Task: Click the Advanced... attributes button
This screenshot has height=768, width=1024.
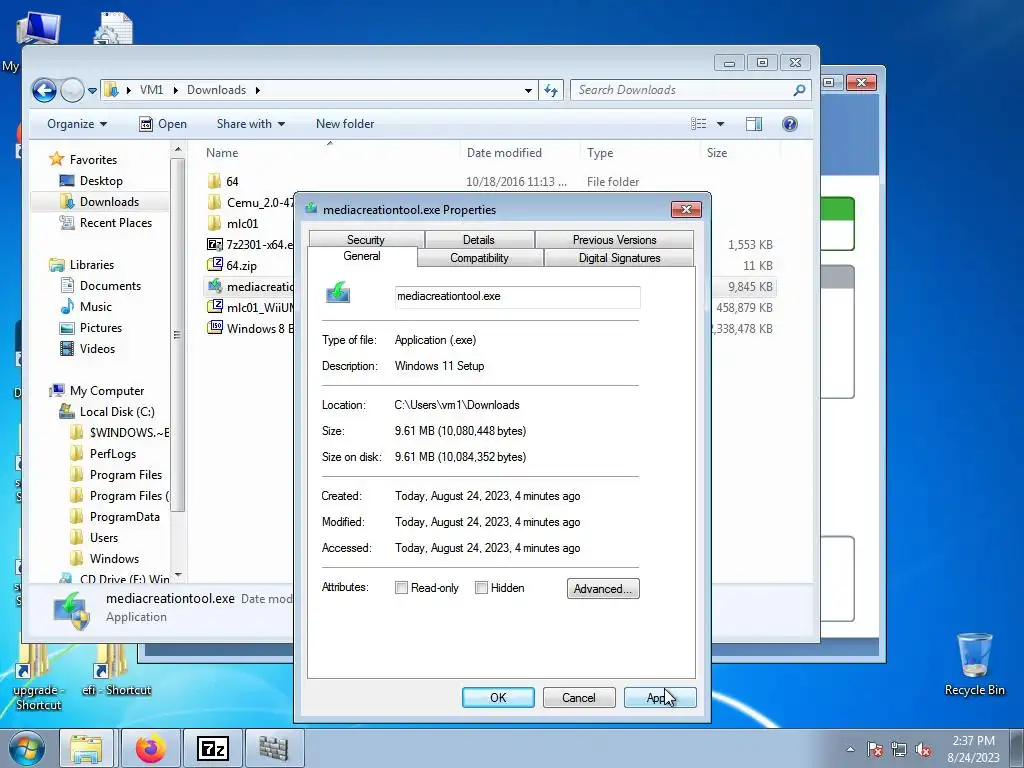Action: click(x=603, y=588)
